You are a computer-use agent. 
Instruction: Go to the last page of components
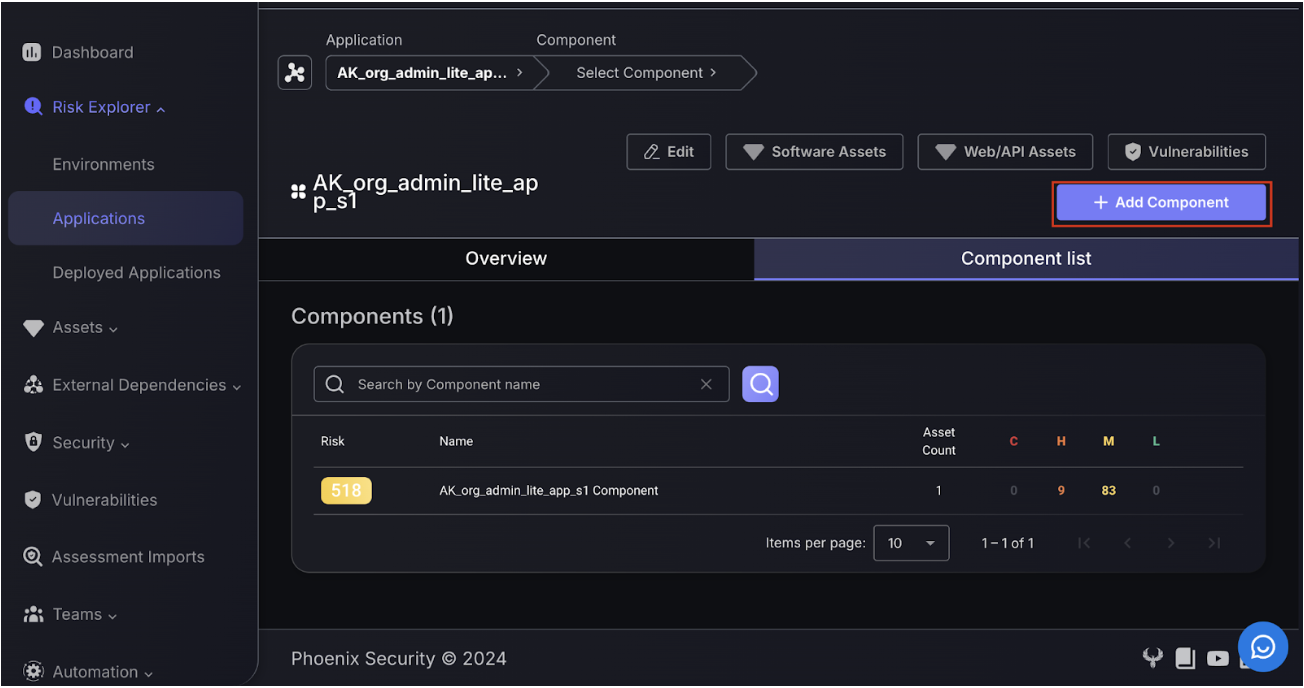click(x=1214, y=543)
